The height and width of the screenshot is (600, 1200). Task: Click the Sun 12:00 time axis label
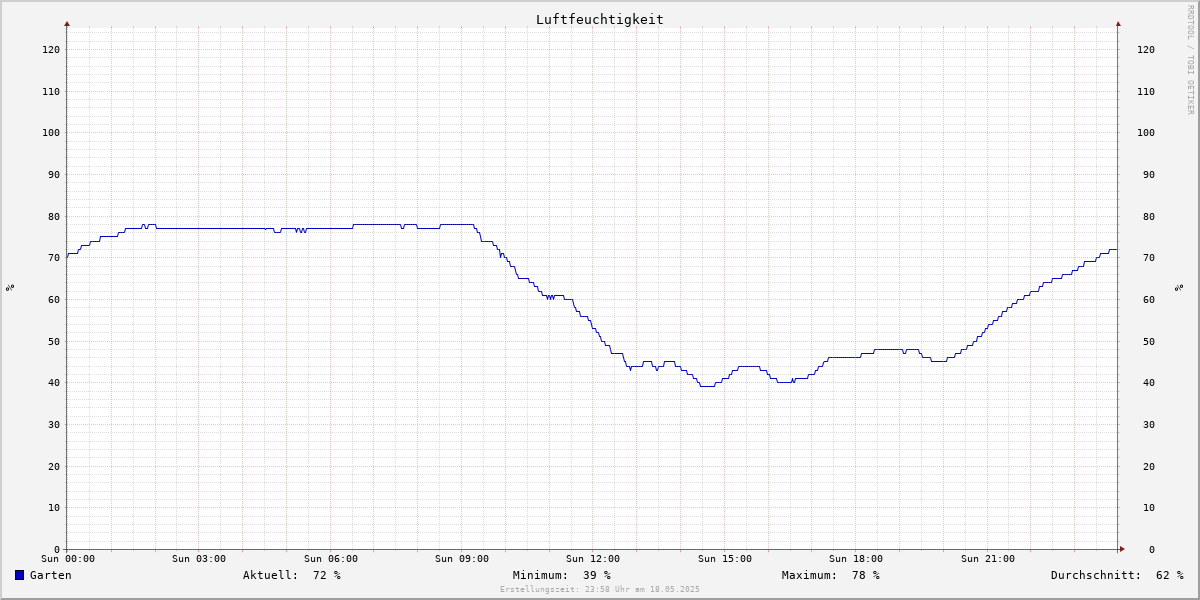593,559
